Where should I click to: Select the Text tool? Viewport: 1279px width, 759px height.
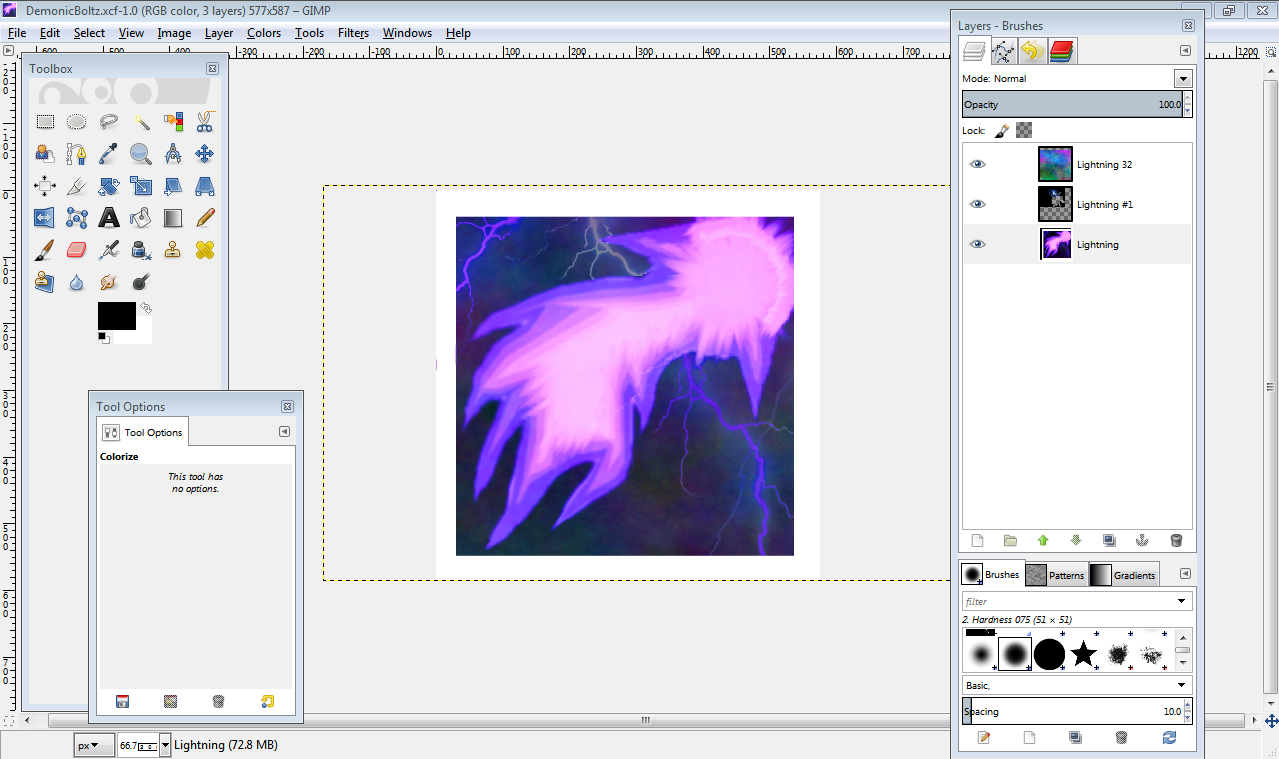(109, 218)
